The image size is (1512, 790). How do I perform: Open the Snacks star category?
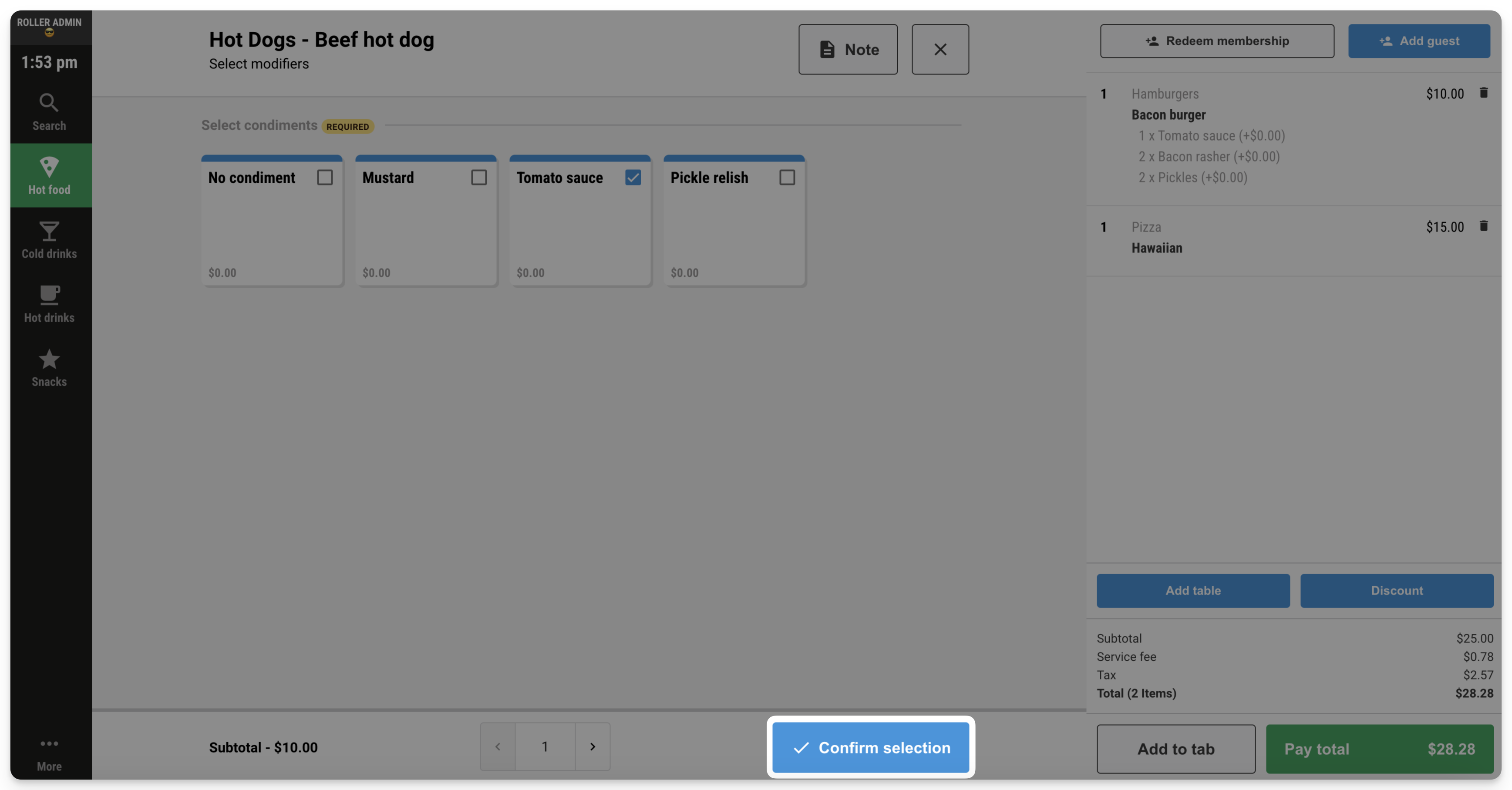pyautogui.click(x=49, y=367)
